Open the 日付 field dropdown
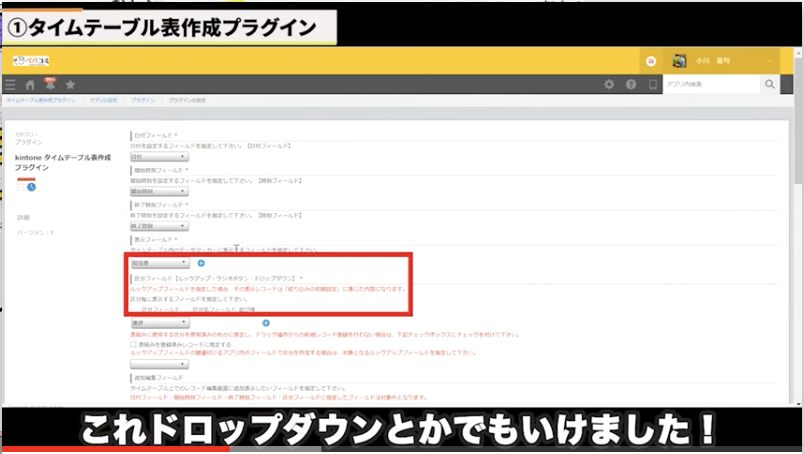Screen dimensions: 804x454 pos(159,156)
